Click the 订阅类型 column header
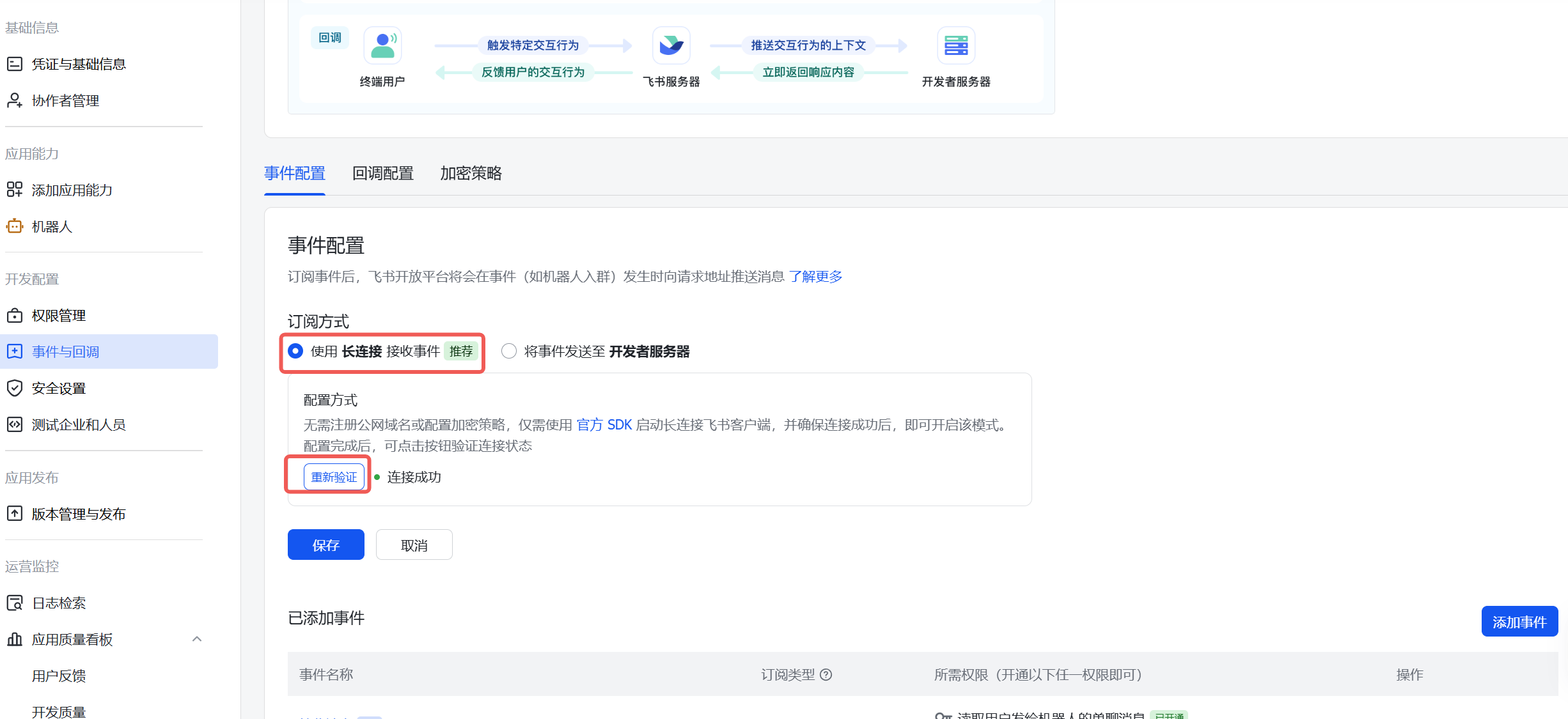1568x719 pixels. [788, 674]
